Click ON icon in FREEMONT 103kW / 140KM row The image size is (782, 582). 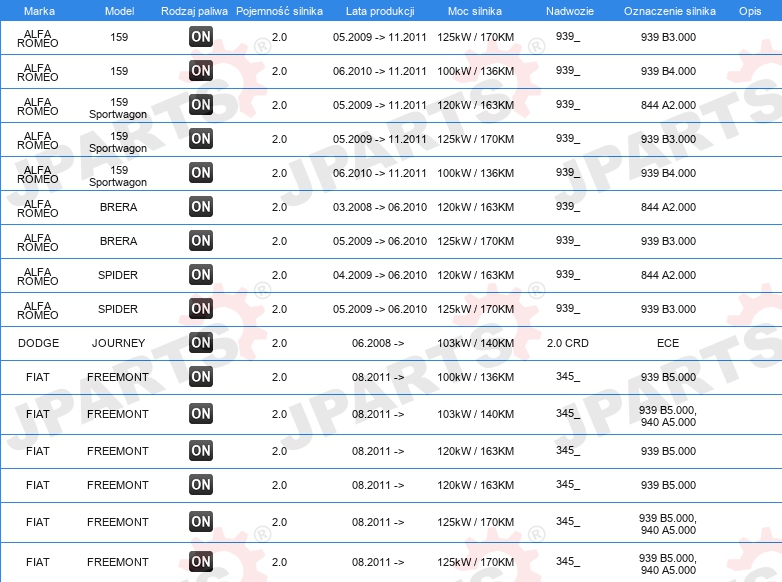click(201, 413)
